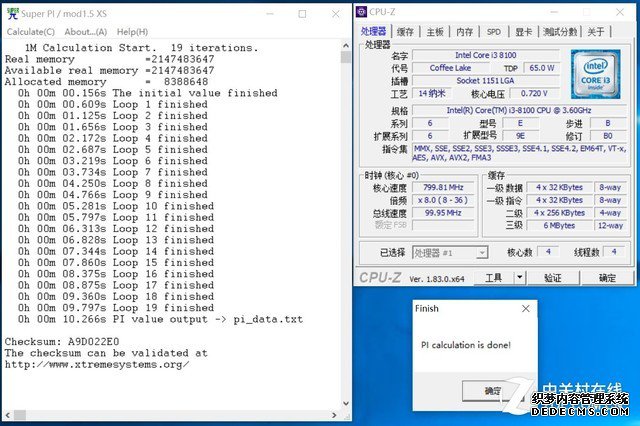Screen dimensions: 640x426
Task: Click the http://www.xtremesystems.org/ text
Action: tap(97, 364)
